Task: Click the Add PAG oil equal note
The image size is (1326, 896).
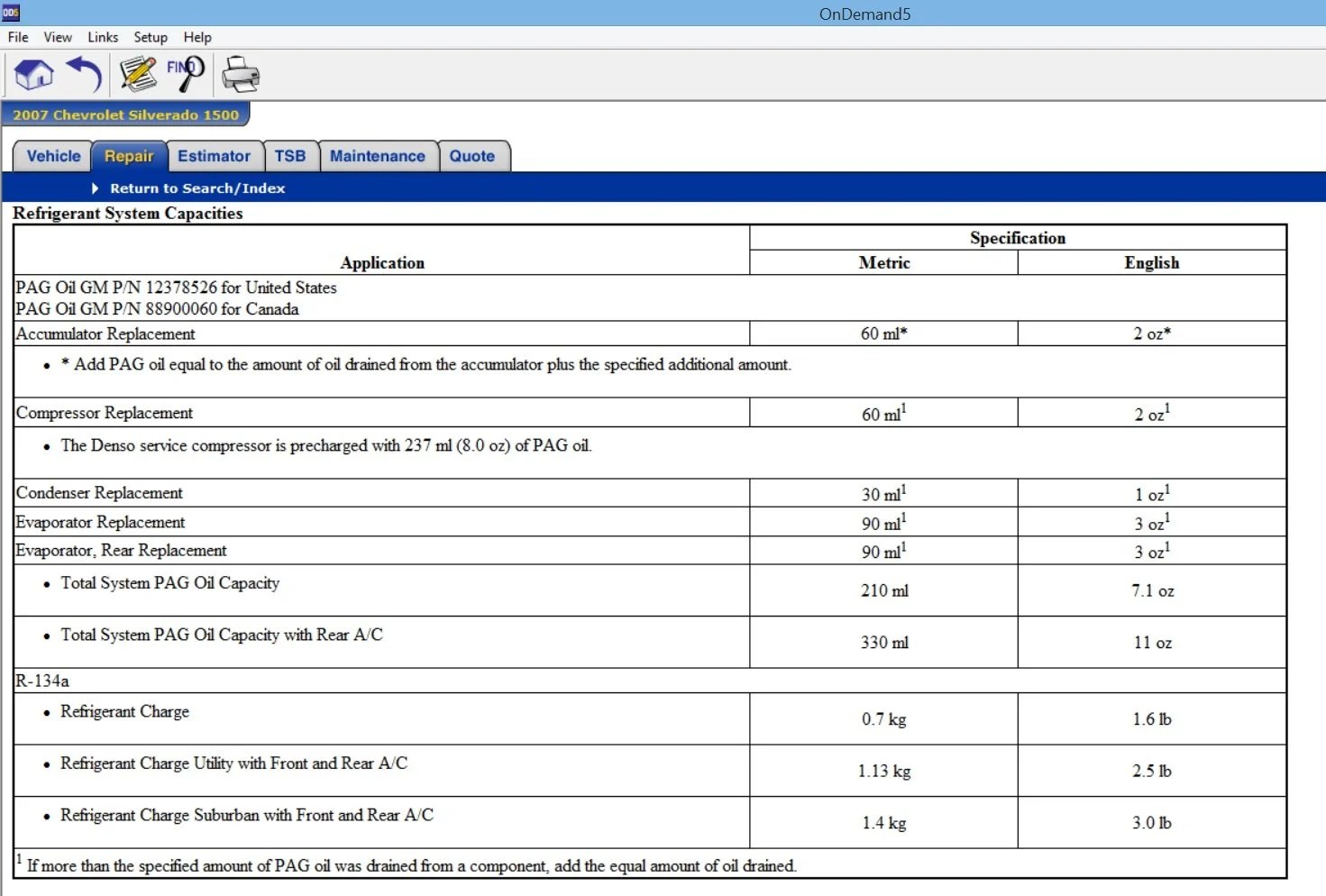Action: (x=425, y=364)
